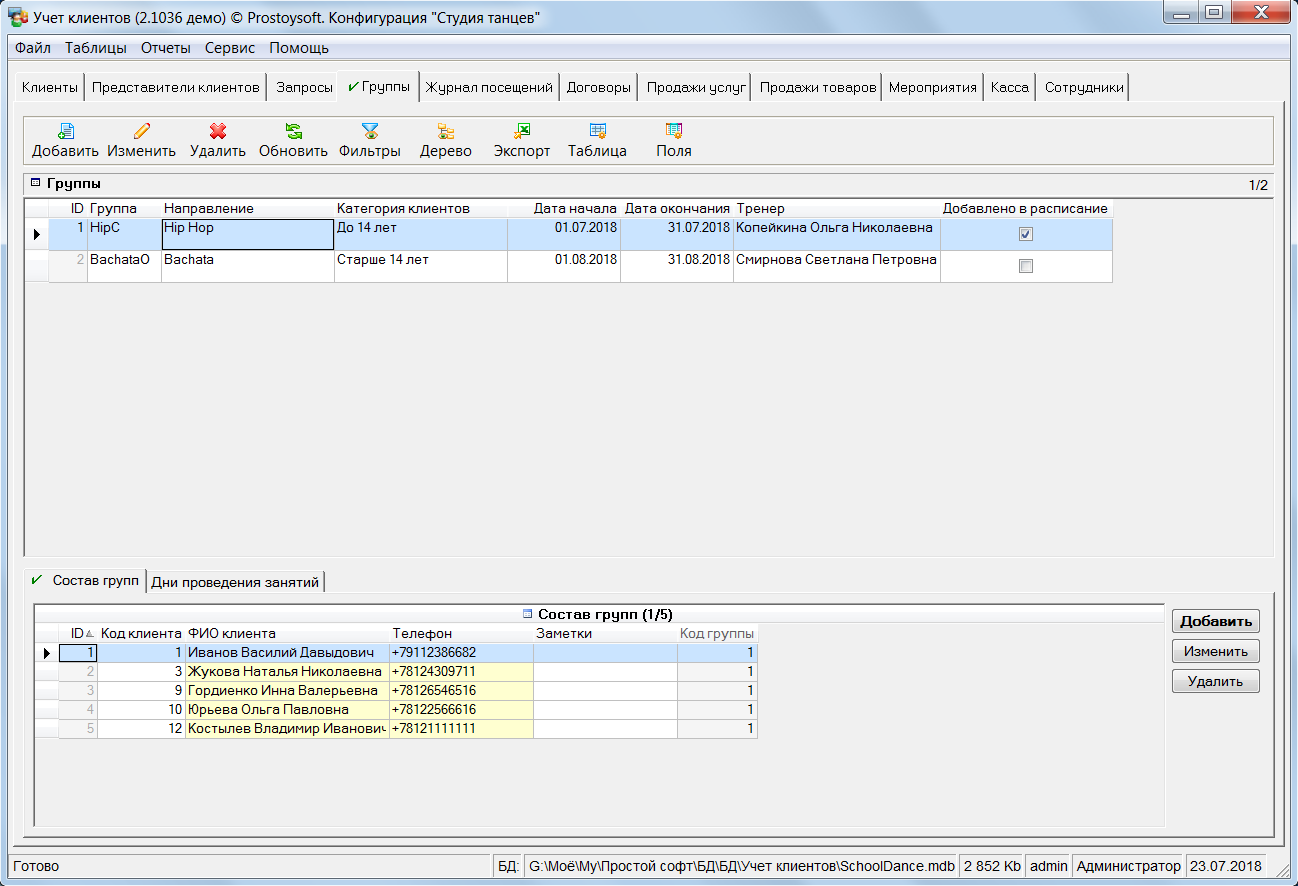The width and height of the screenshot is (1298, 886).
Task: Click trainer Смирнова Светлана Петровна cell
Action: [x=837, y=266]
